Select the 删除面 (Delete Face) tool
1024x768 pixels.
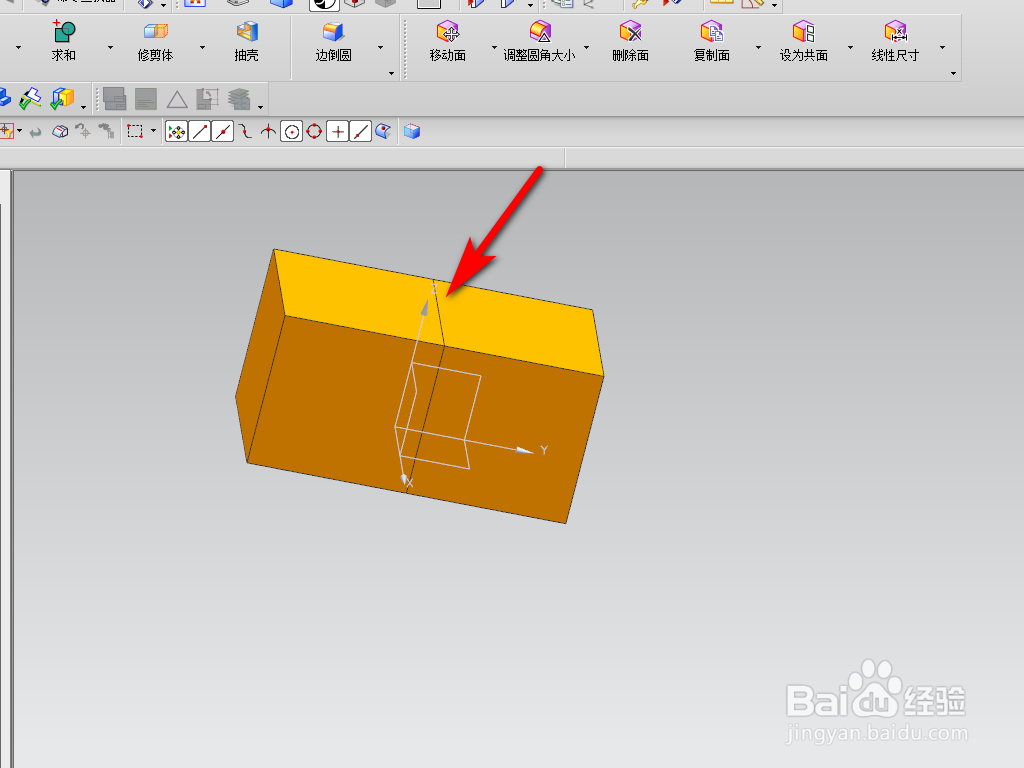pyautogui.click(x=632, y=40)
